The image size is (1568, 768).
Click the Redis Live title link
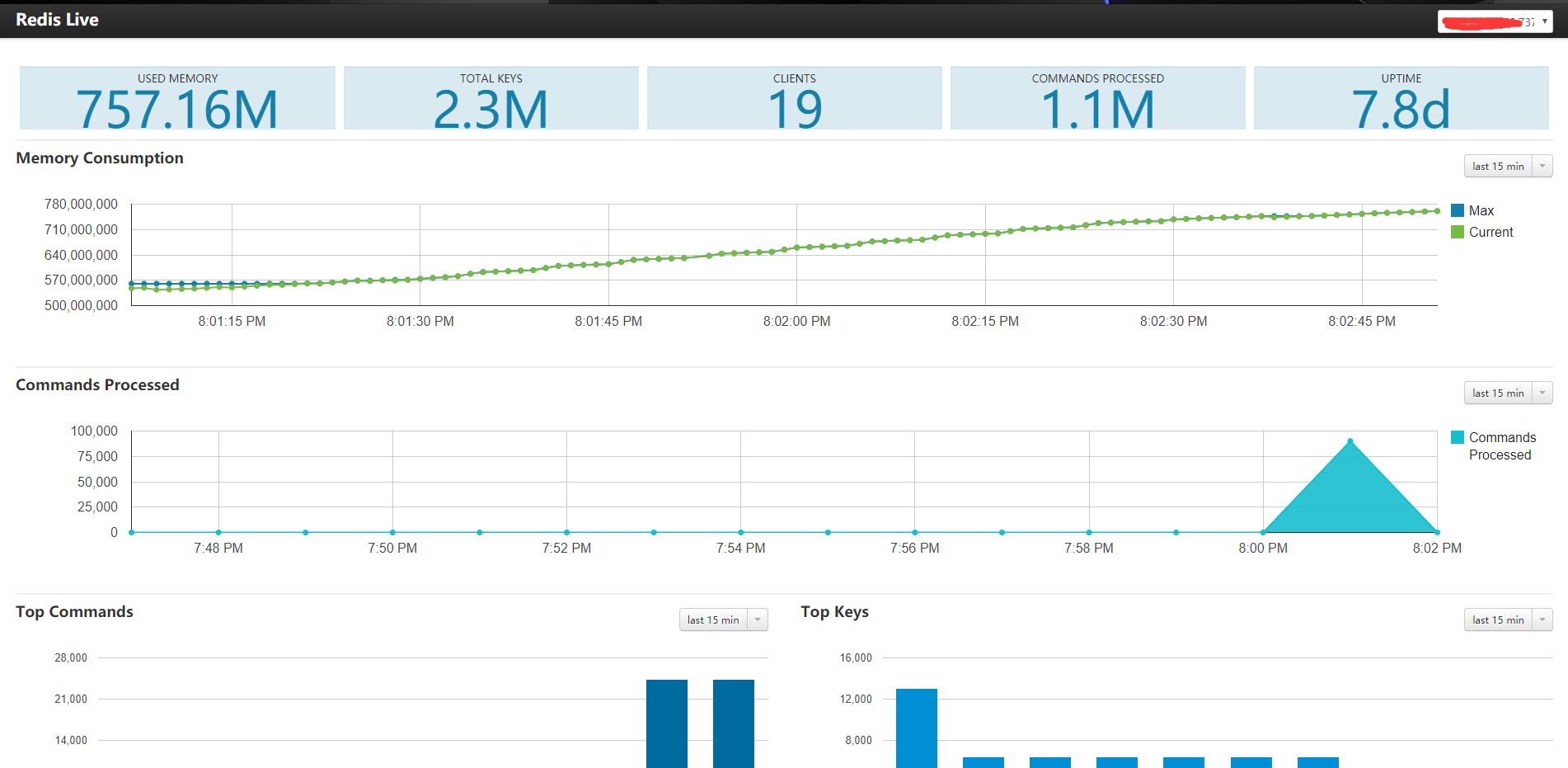pos(57,20)
